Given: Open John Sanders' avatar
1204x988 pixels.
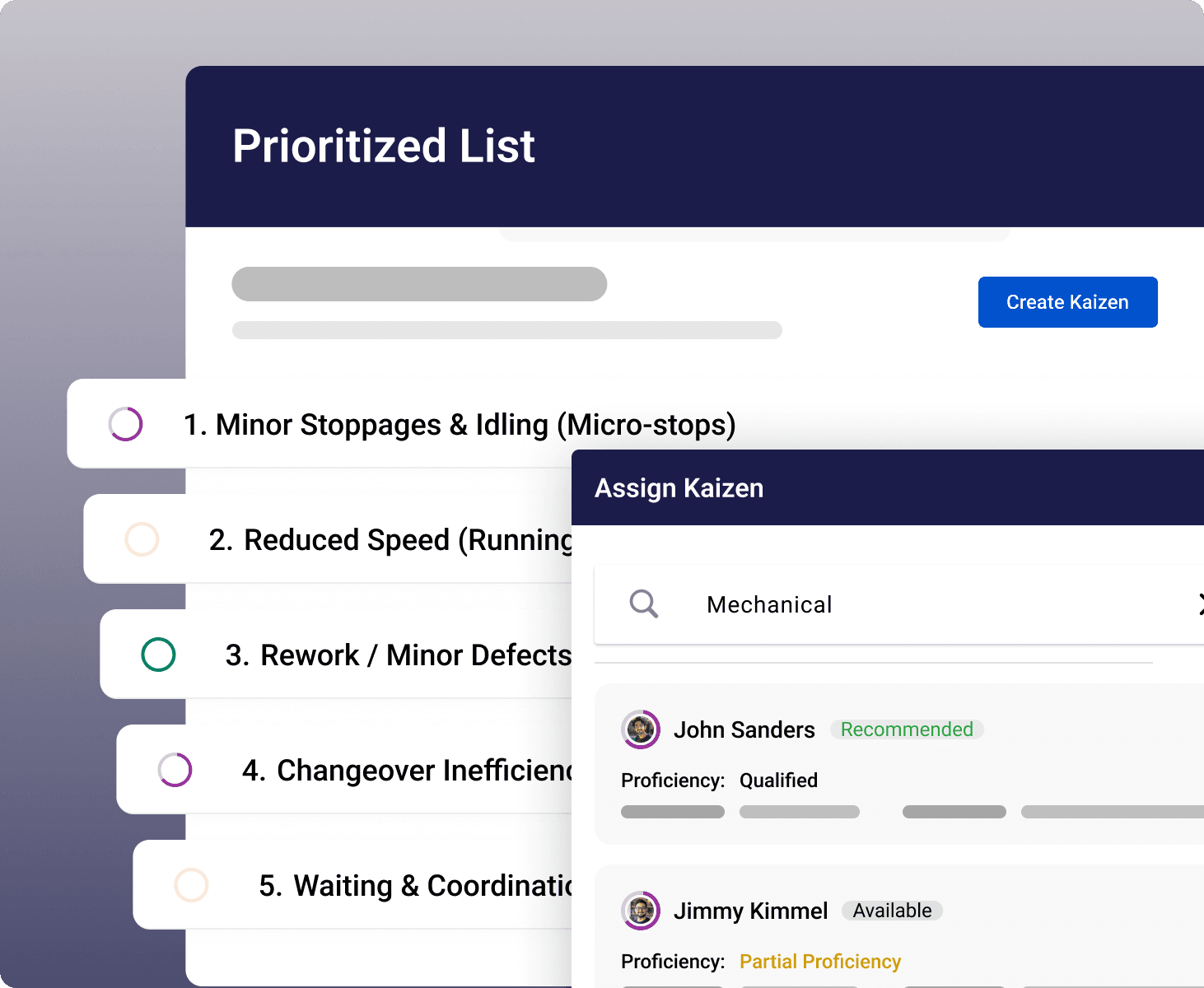Looking at the screenshot, I should [x=641, y=729].
